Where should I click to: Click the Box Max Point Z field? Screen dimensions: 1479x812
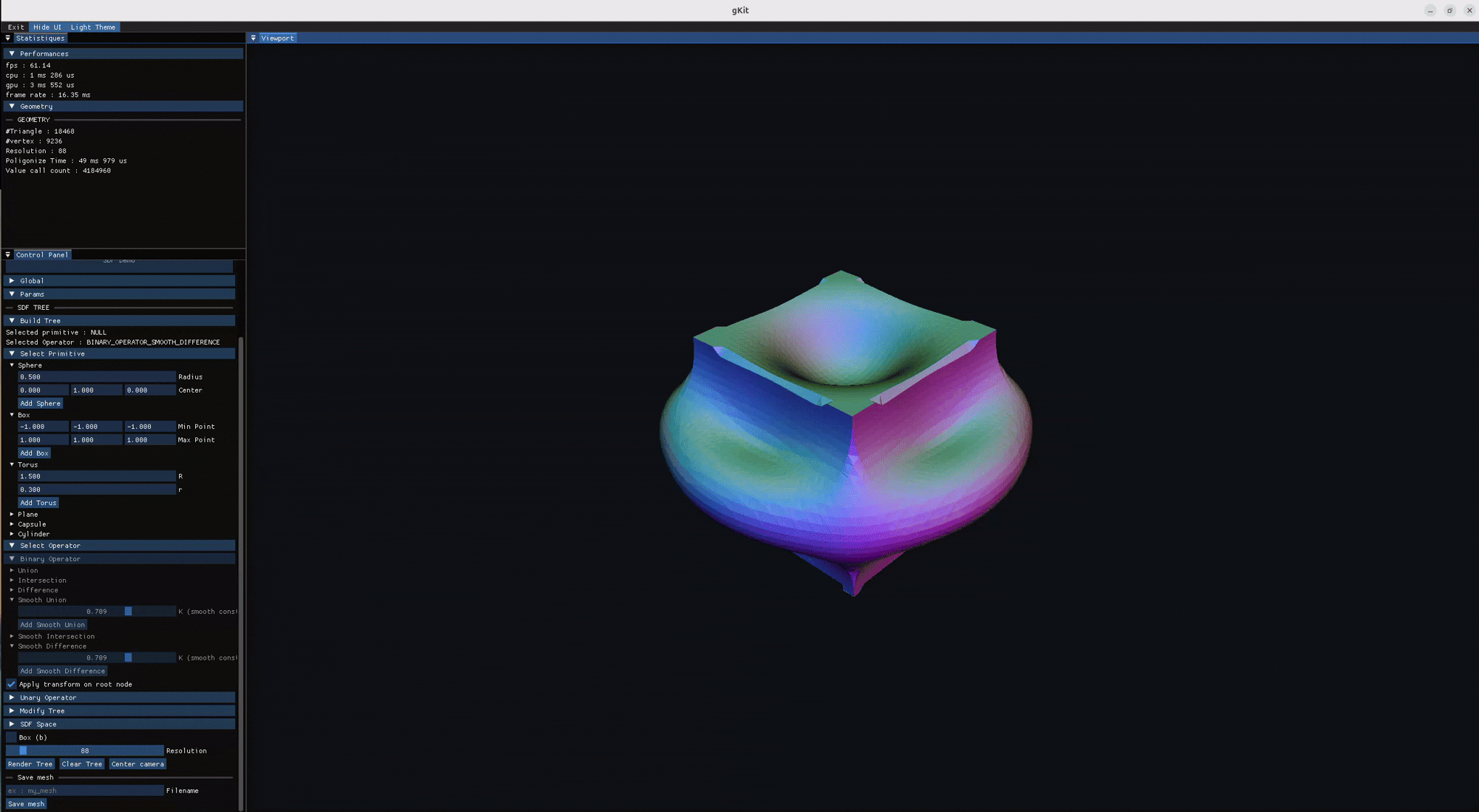coord(150,440)
